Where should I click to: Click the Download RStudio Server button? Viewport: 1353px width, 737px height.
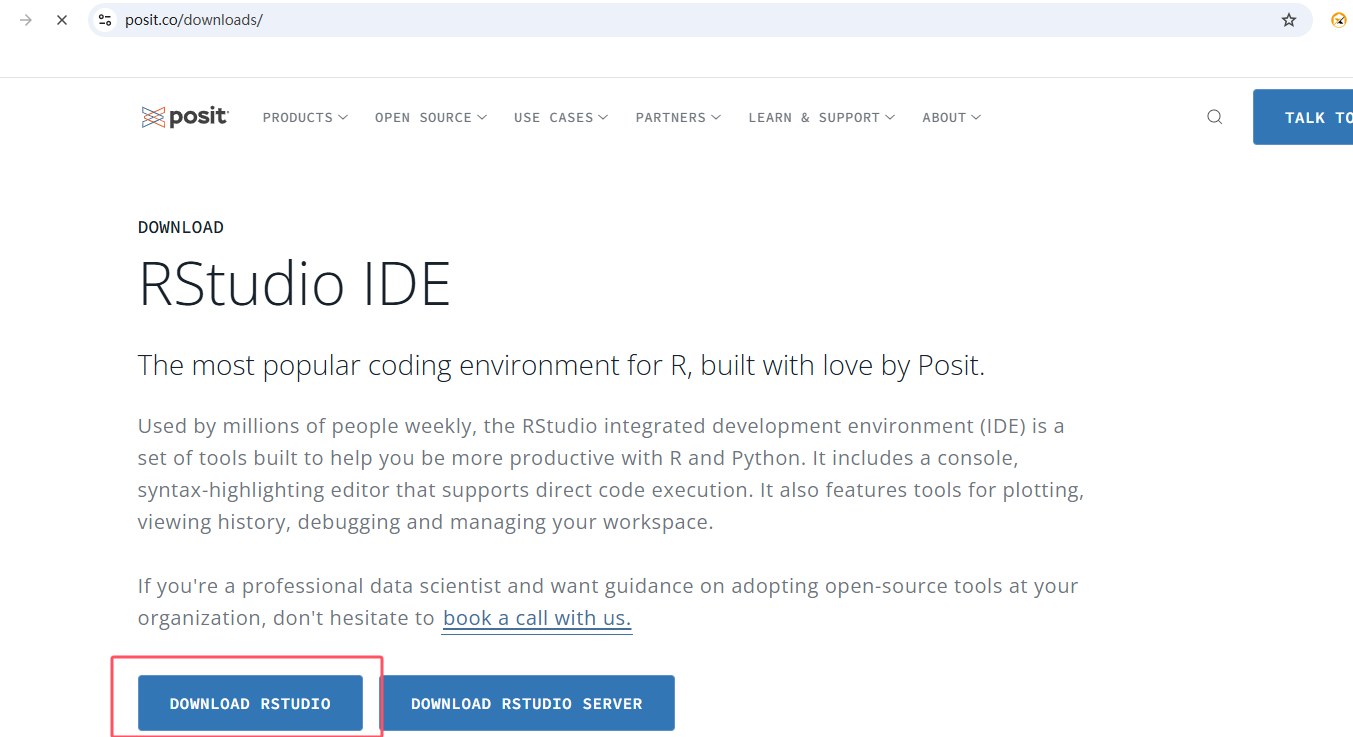click(x=527, y=703)
